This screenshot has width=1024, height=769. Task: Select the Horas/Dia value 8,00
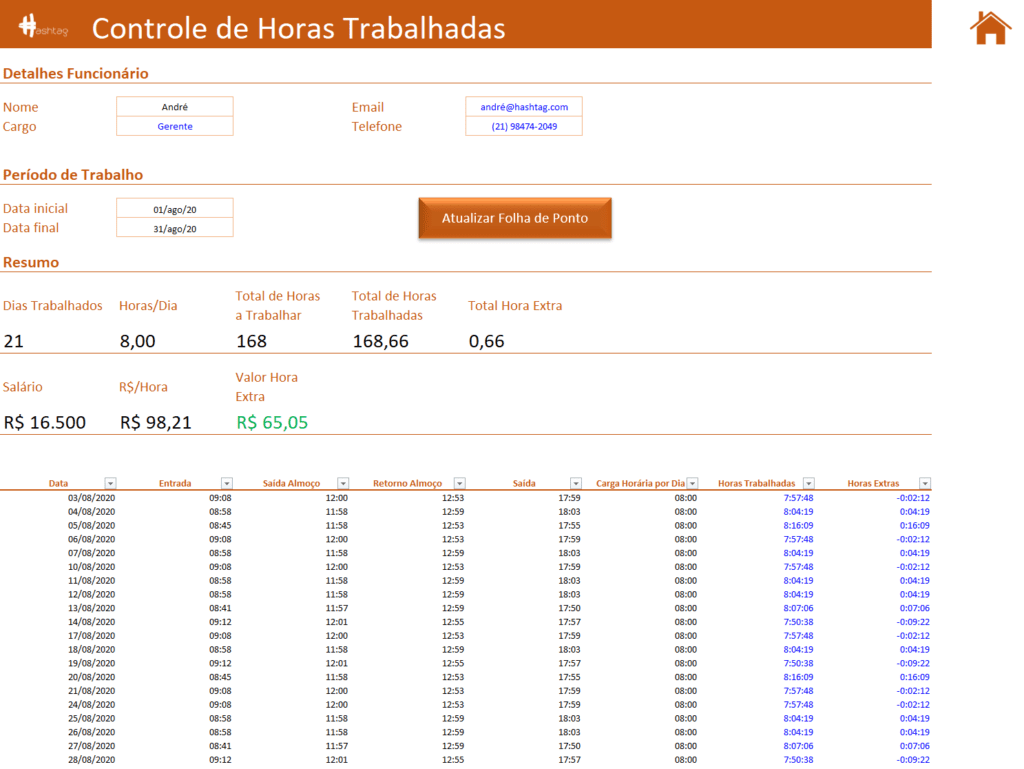137,341
